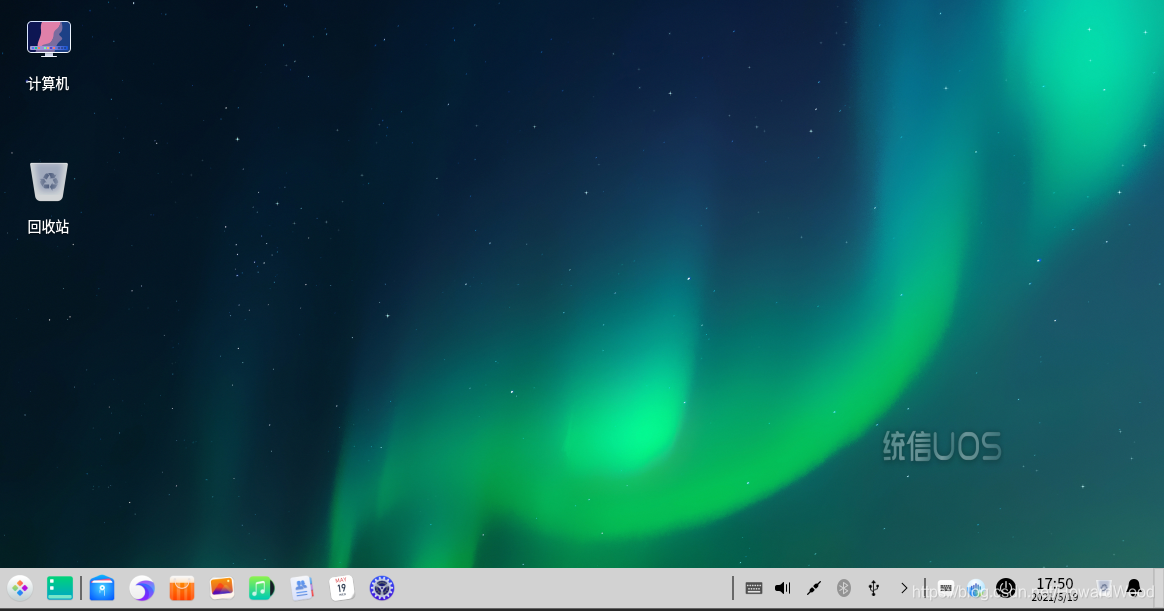Click the round power button in the dock
The image size is (1164, 611).
tap(1006, 588)
